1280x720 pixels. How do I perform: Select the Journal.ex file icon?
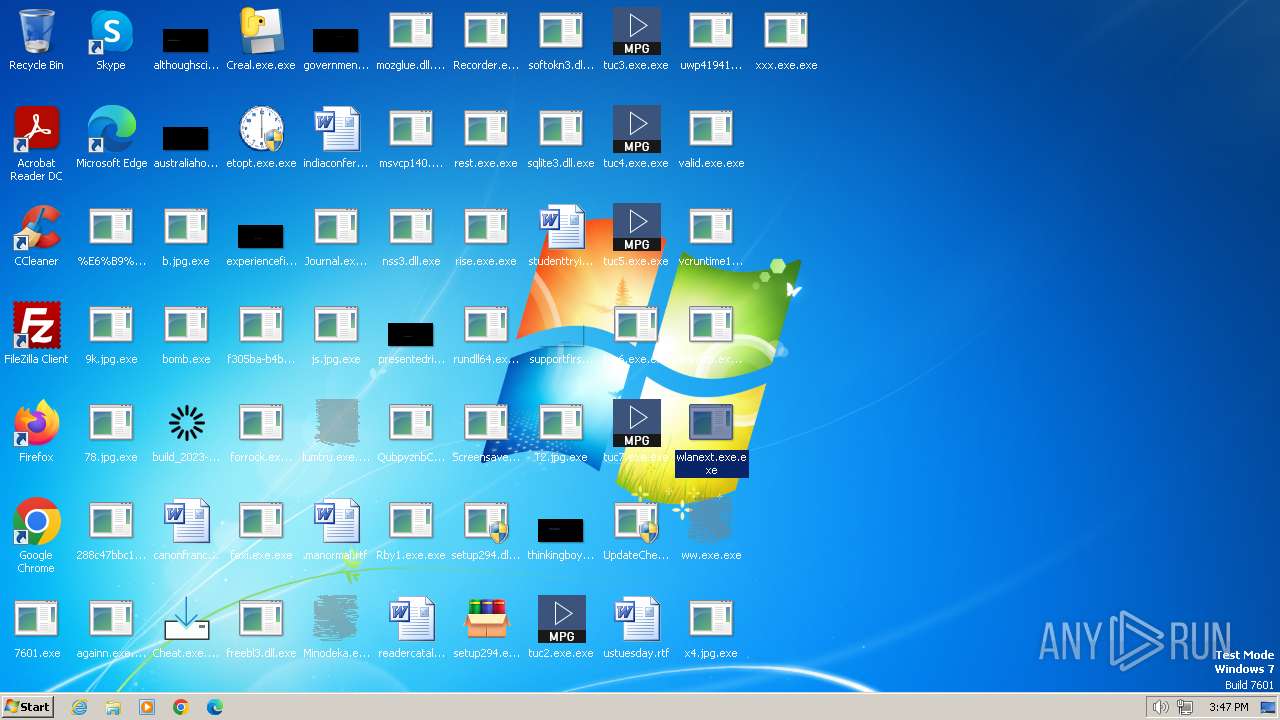pyautogui.click(x=336, y=228)
